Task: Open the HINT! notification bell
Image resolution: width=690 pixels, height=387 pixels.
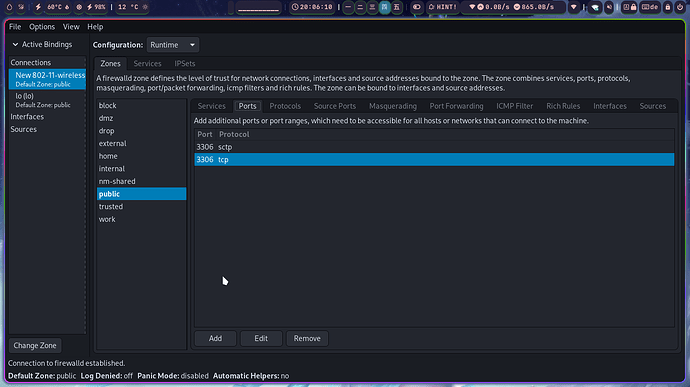Action: click(442, 7)
